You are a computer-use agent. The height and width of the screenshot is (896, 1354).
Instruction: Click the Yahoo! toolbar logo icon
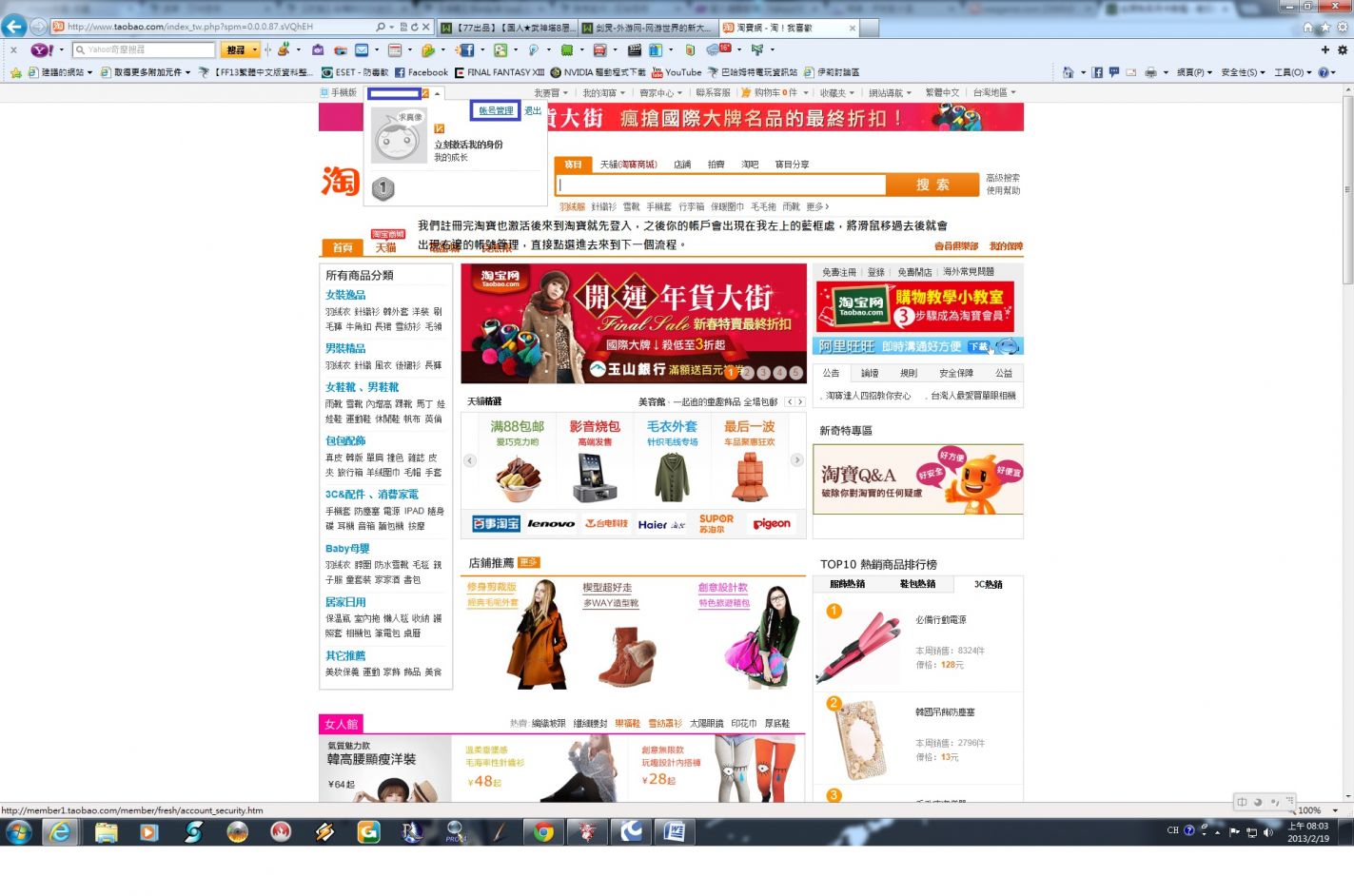point(42,49)
